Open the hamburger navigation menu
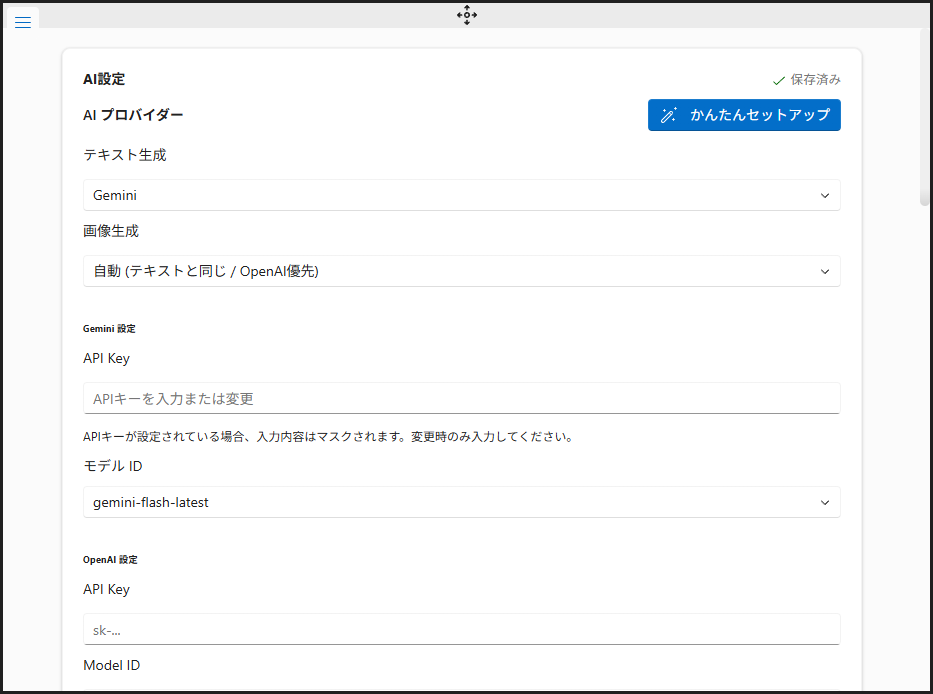 tap(22, 21)
